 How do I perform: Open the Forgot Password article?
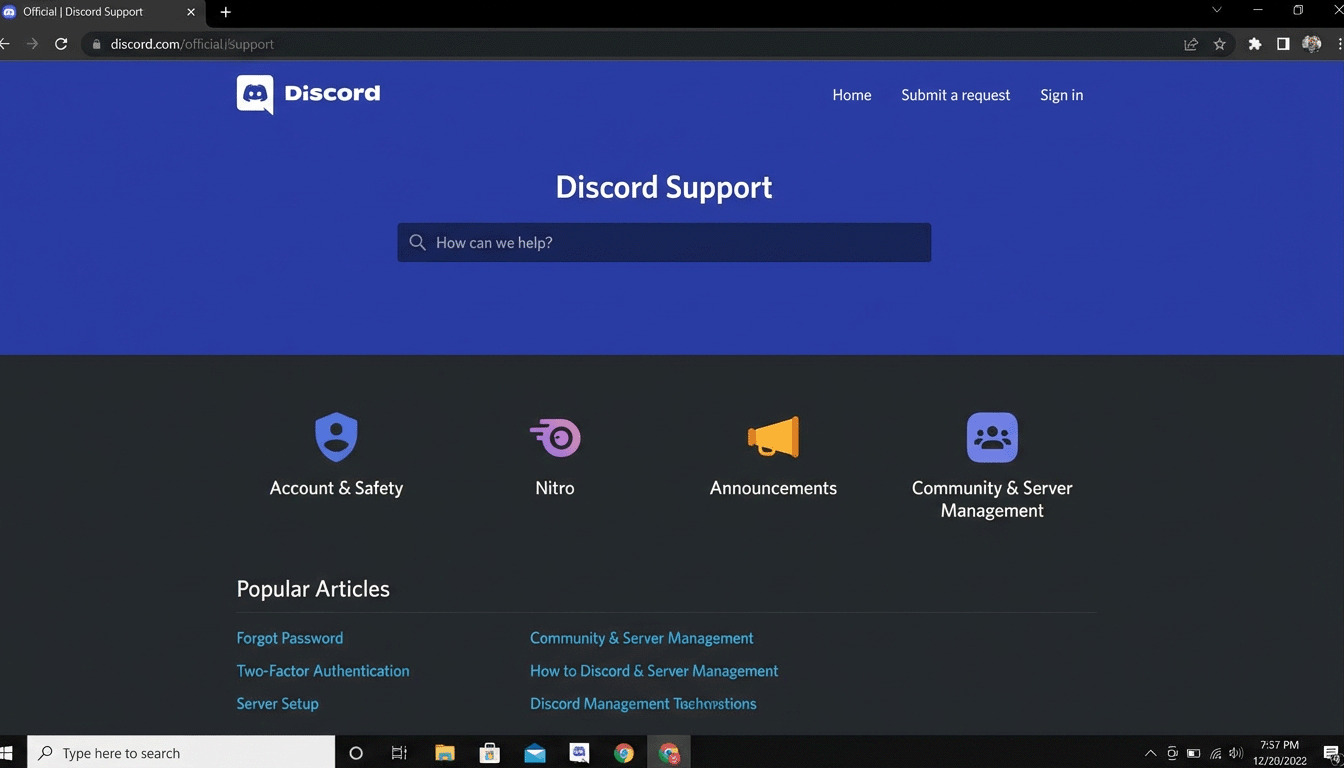(x=289, y=637)
